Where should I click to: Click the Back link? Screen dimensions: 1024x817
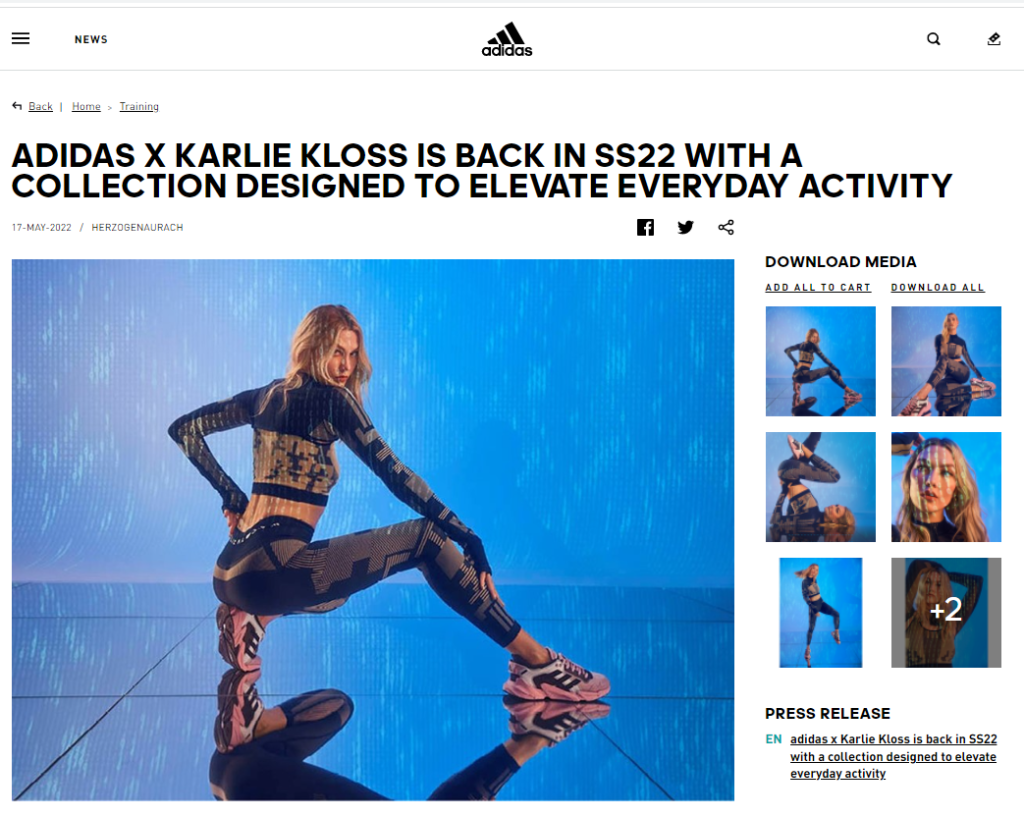40,106
